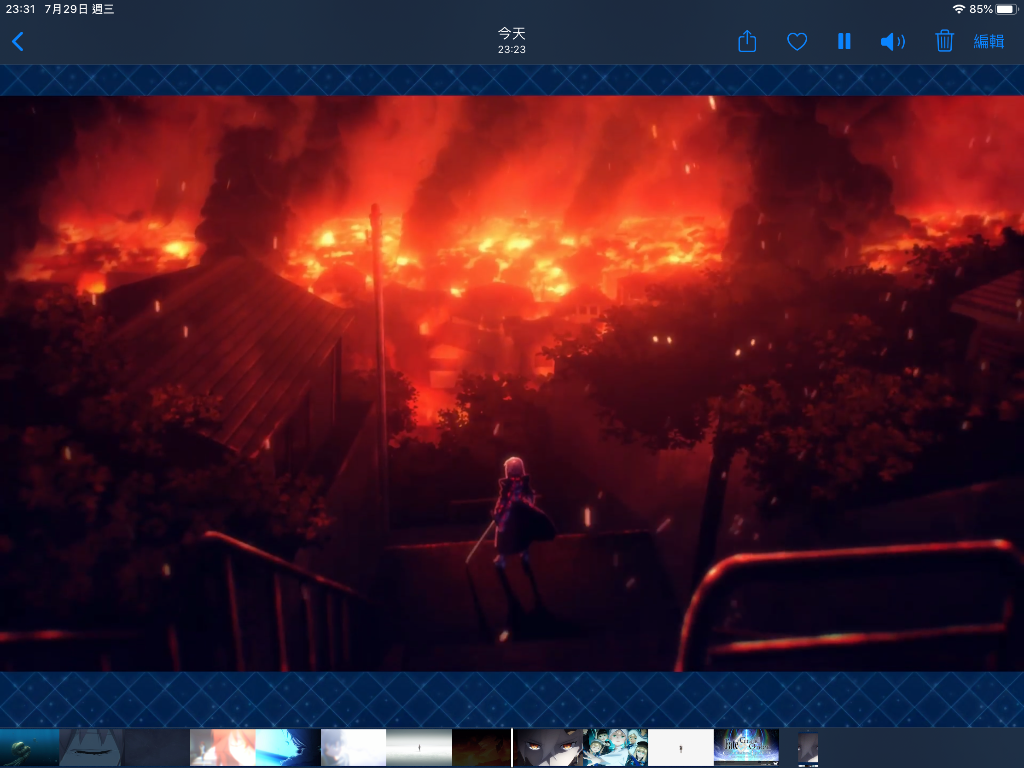This screenshot has height=768, width=1024.
Task: Mute the video with the speaker icon
Action: (x=893, y=42)
